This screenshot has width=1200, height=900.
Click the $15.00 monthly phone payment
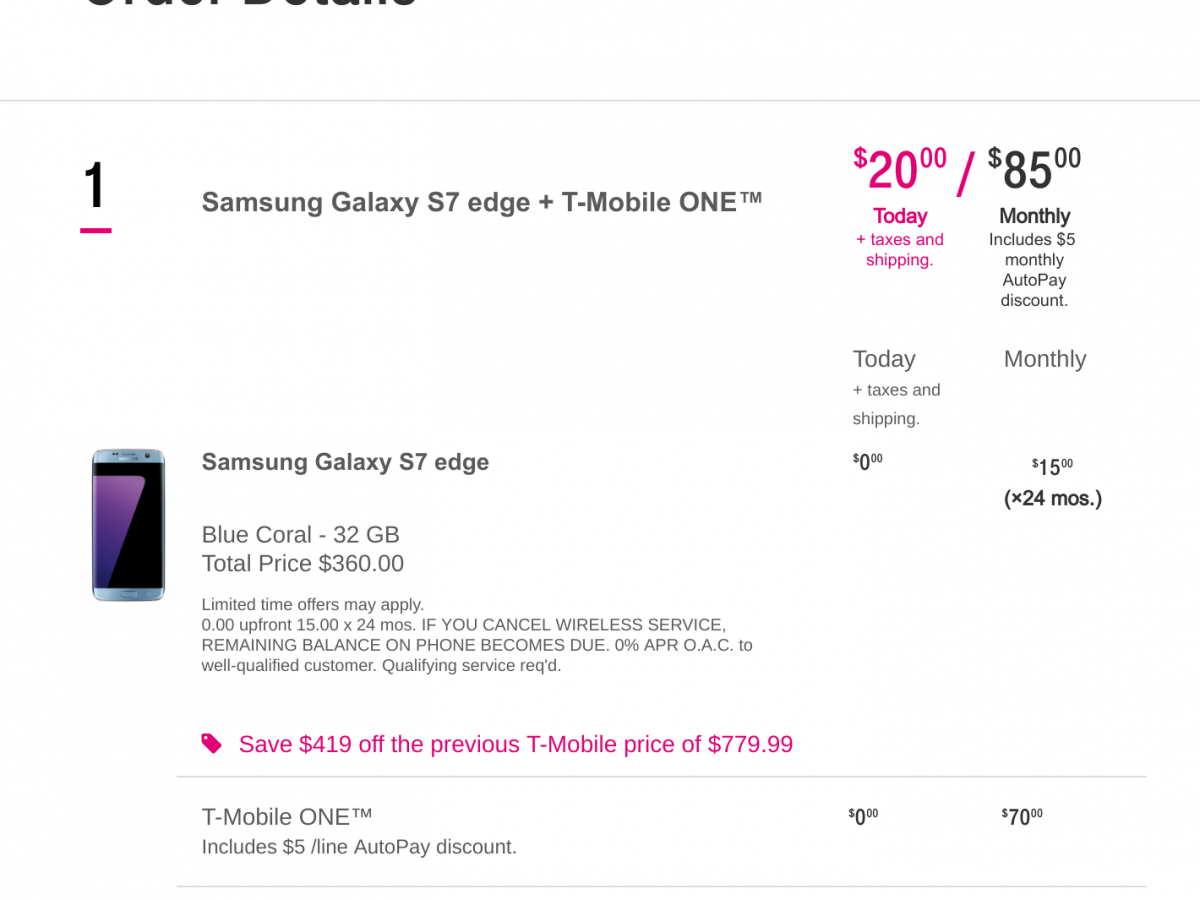tap(1052, 466)
